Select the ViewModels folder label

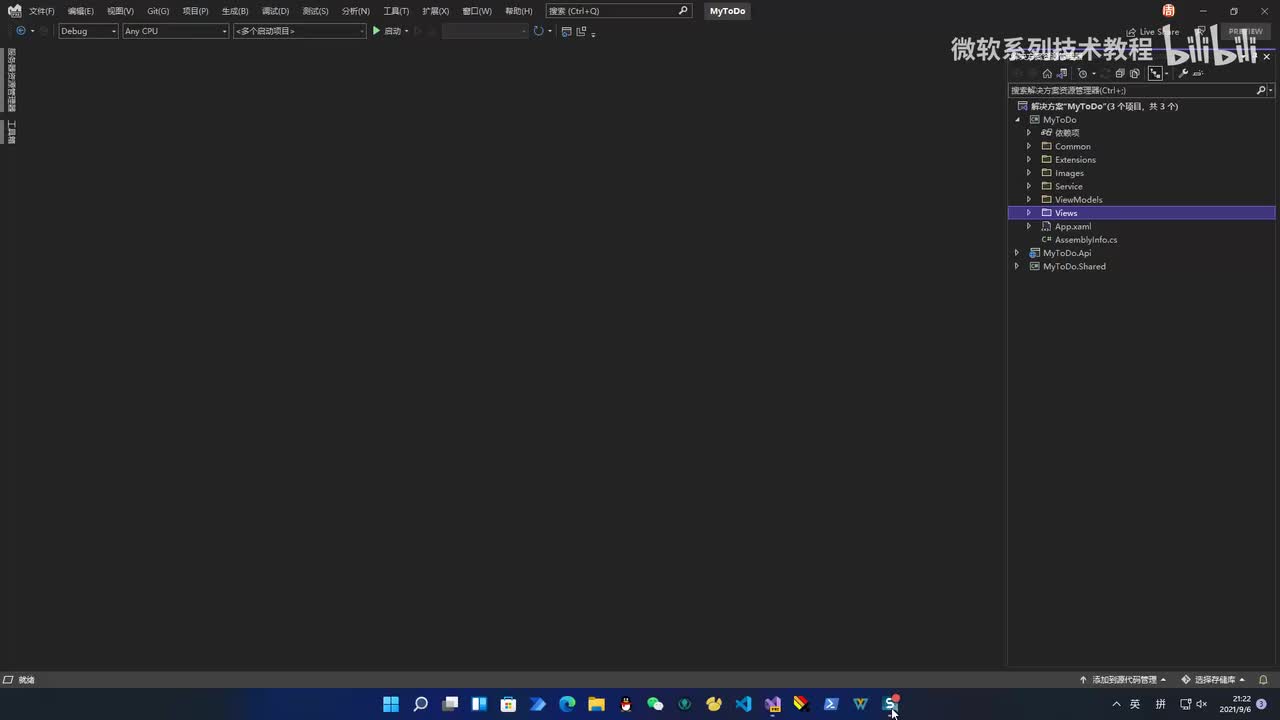1079,200
